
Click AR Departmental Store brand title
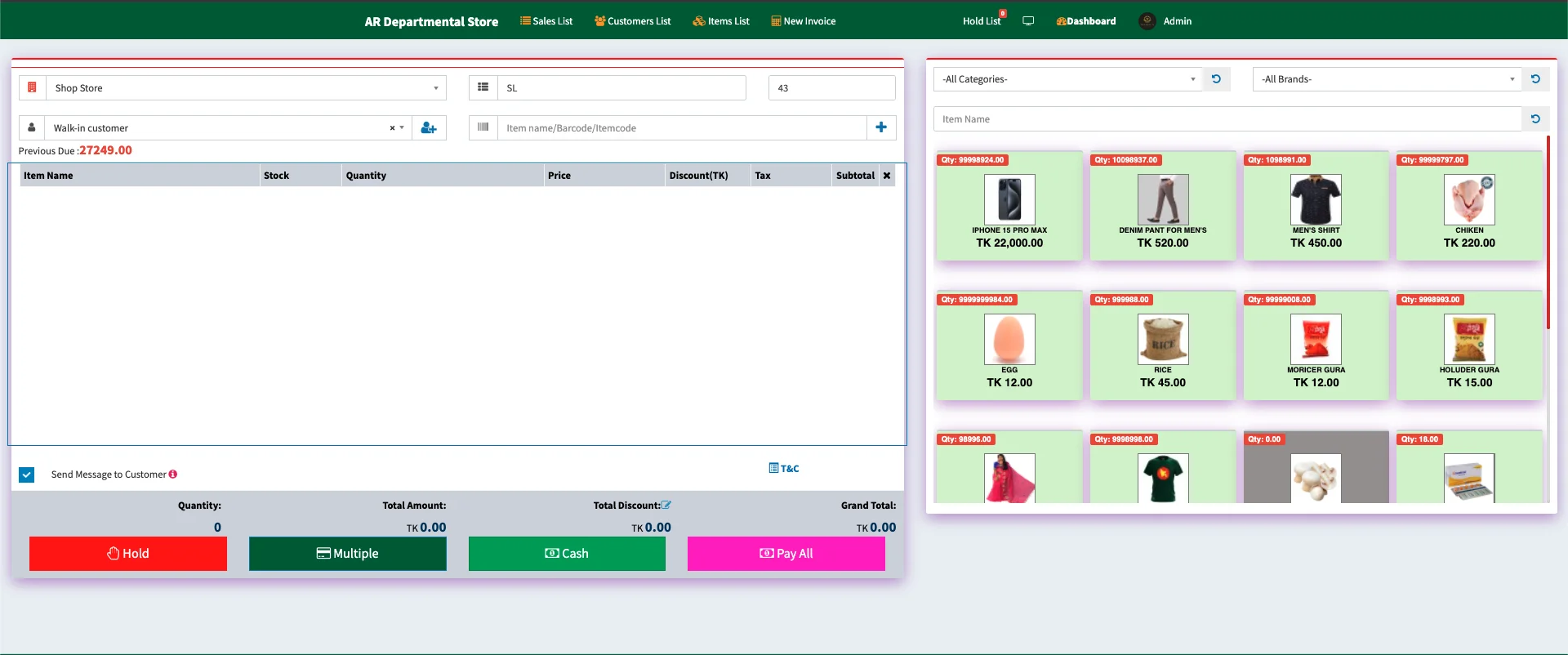click(x=431, y=22)
